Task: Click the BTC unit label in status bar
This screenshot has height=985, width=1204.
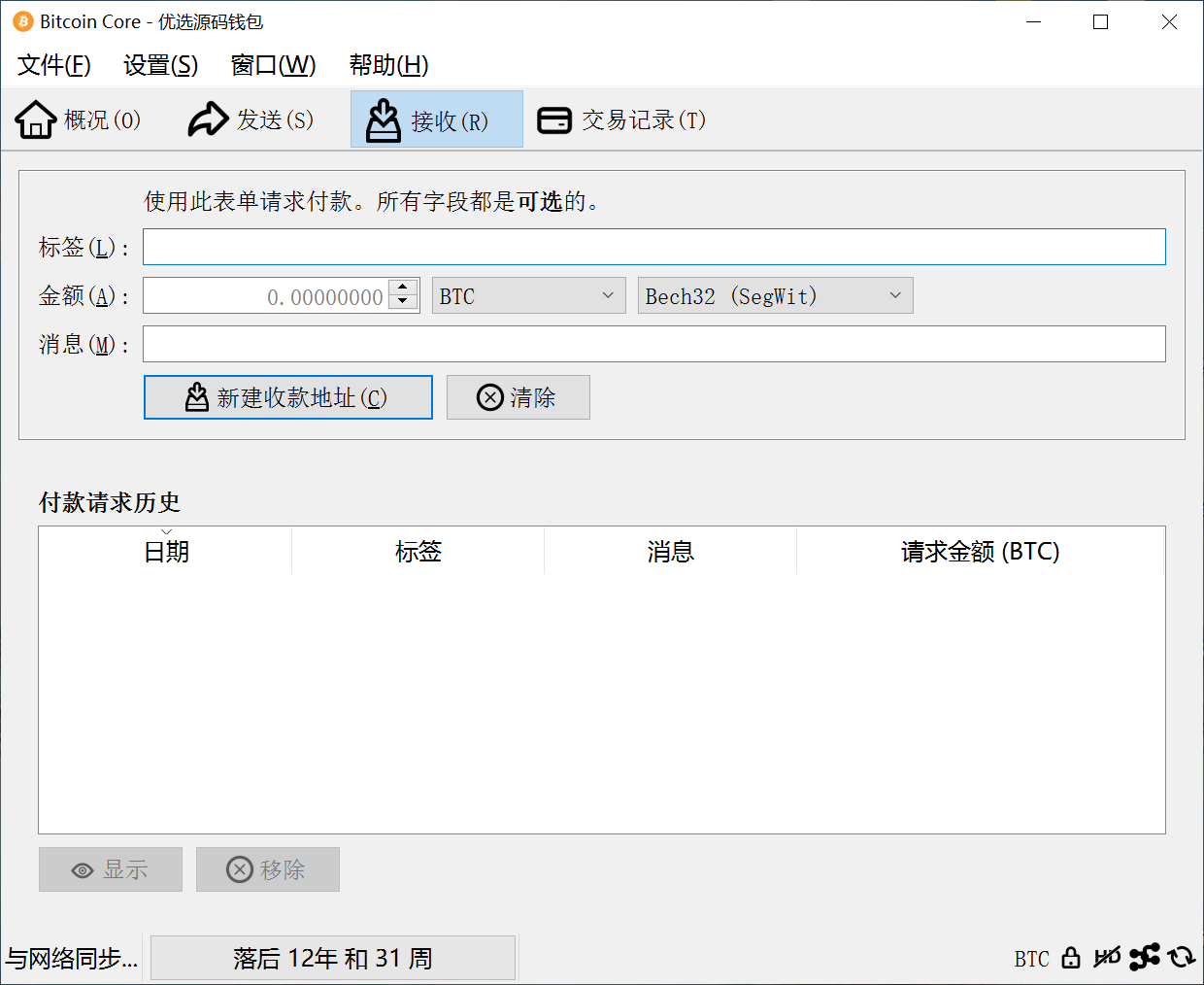Action: [1032, 959]
